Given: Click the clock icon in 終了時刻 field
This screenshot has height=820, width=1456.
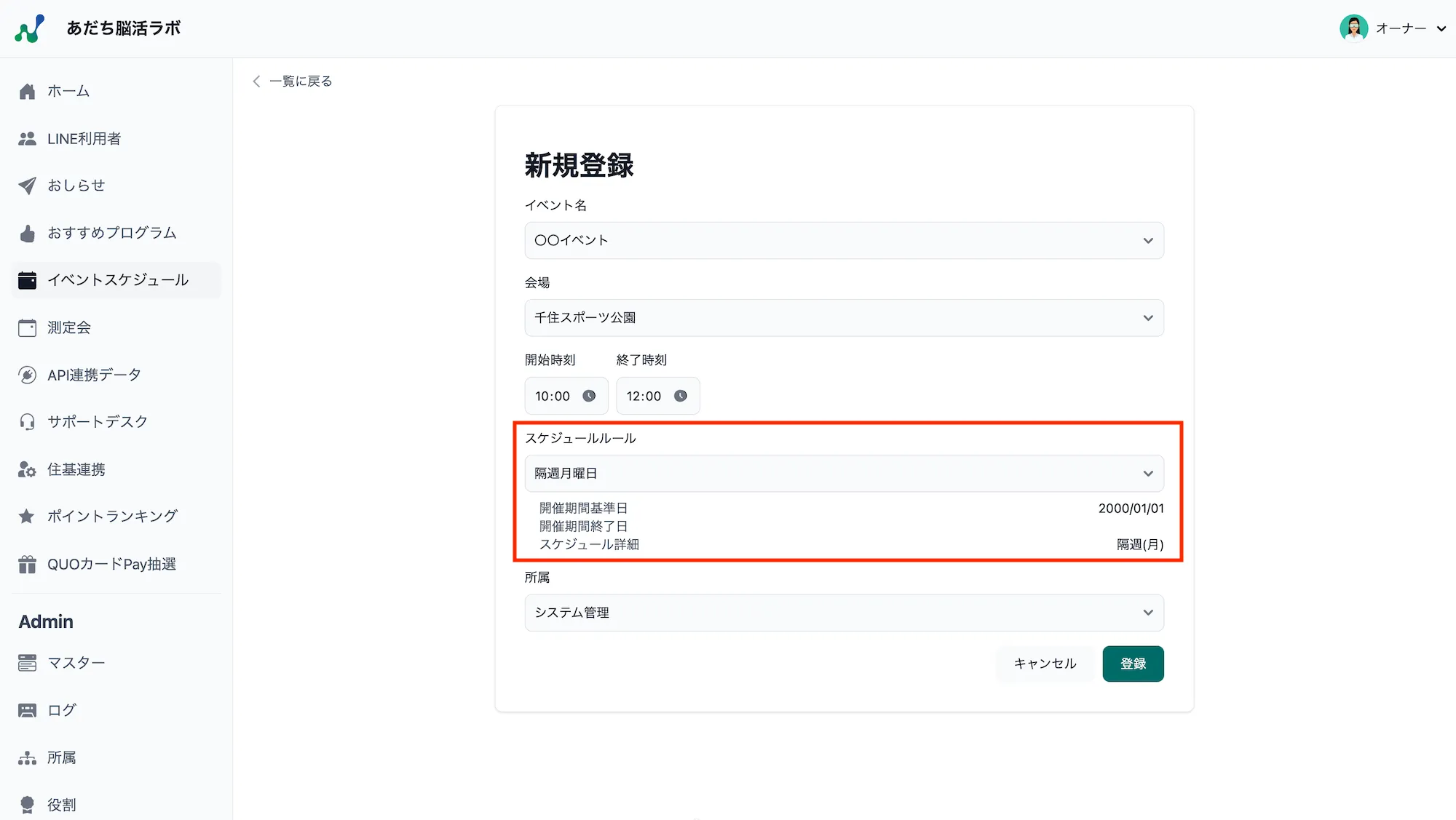Looking at the screenshot, I should click(680, 396).
